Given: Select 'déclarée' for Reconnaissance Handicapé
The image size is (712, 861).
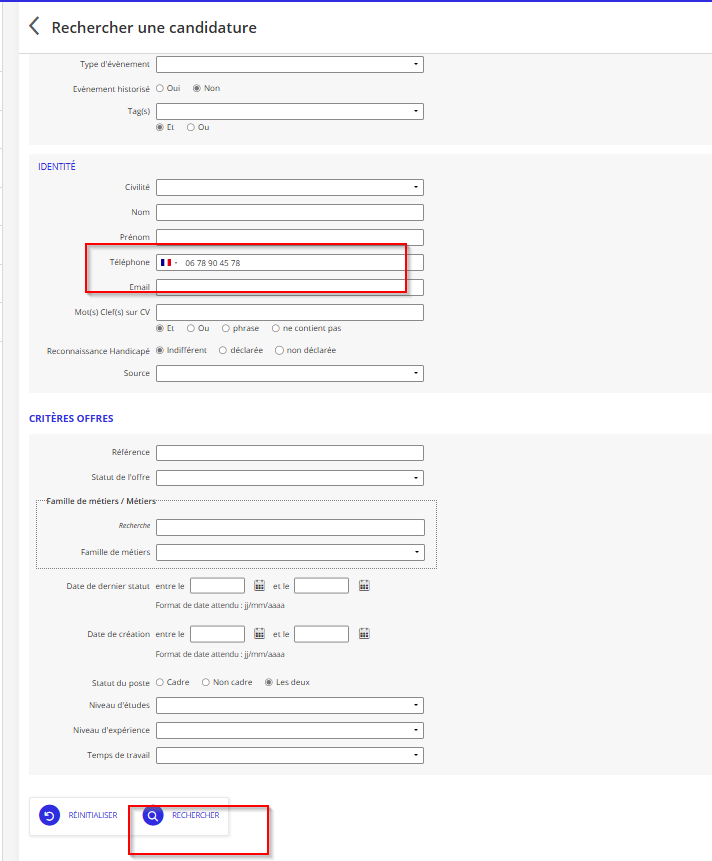Looking at the screenshot, I should pyautogui.click(x=222, y=351).
